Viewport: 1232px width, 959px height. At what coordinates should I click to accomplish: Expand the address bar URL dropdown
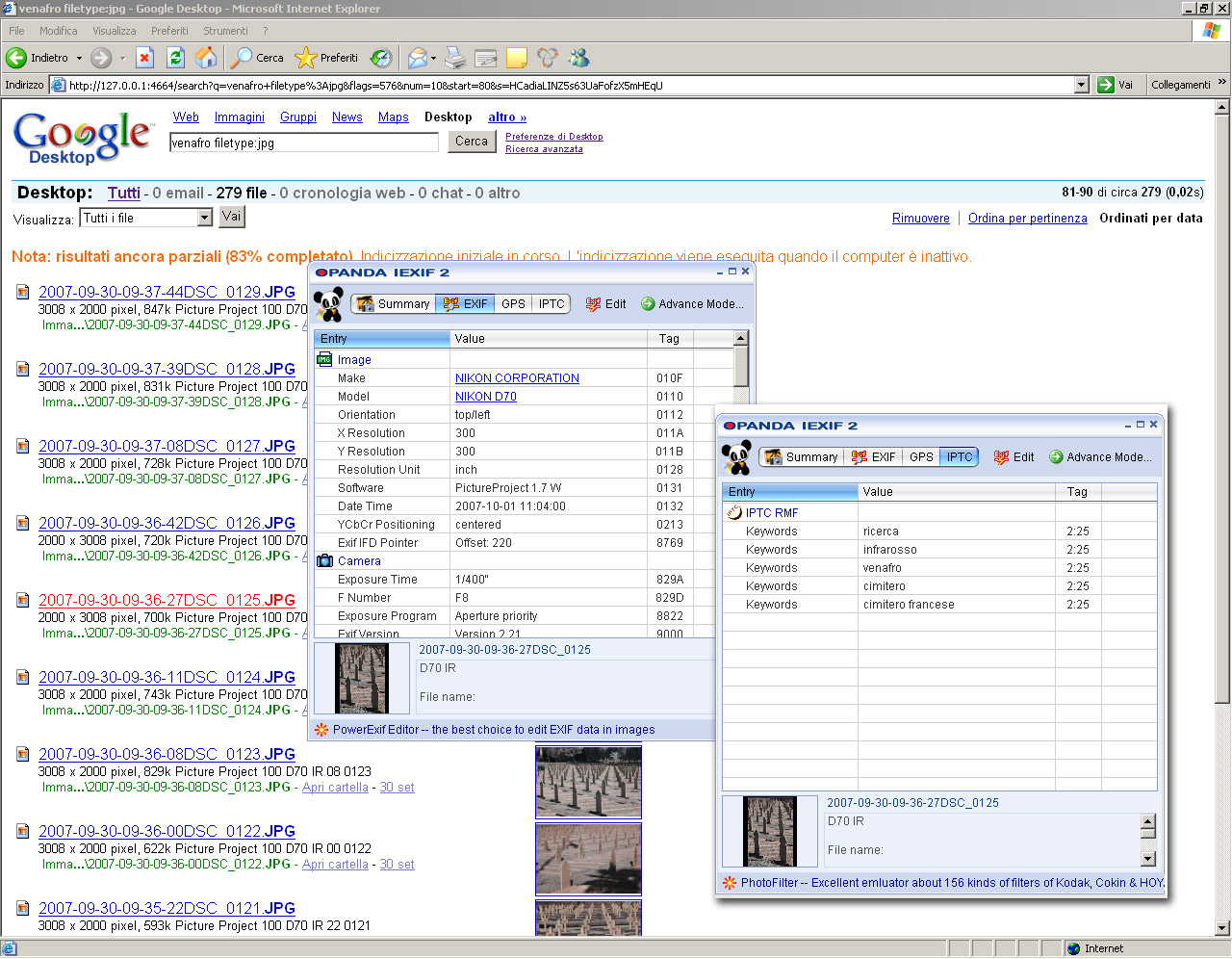[x=1081, y=85]
